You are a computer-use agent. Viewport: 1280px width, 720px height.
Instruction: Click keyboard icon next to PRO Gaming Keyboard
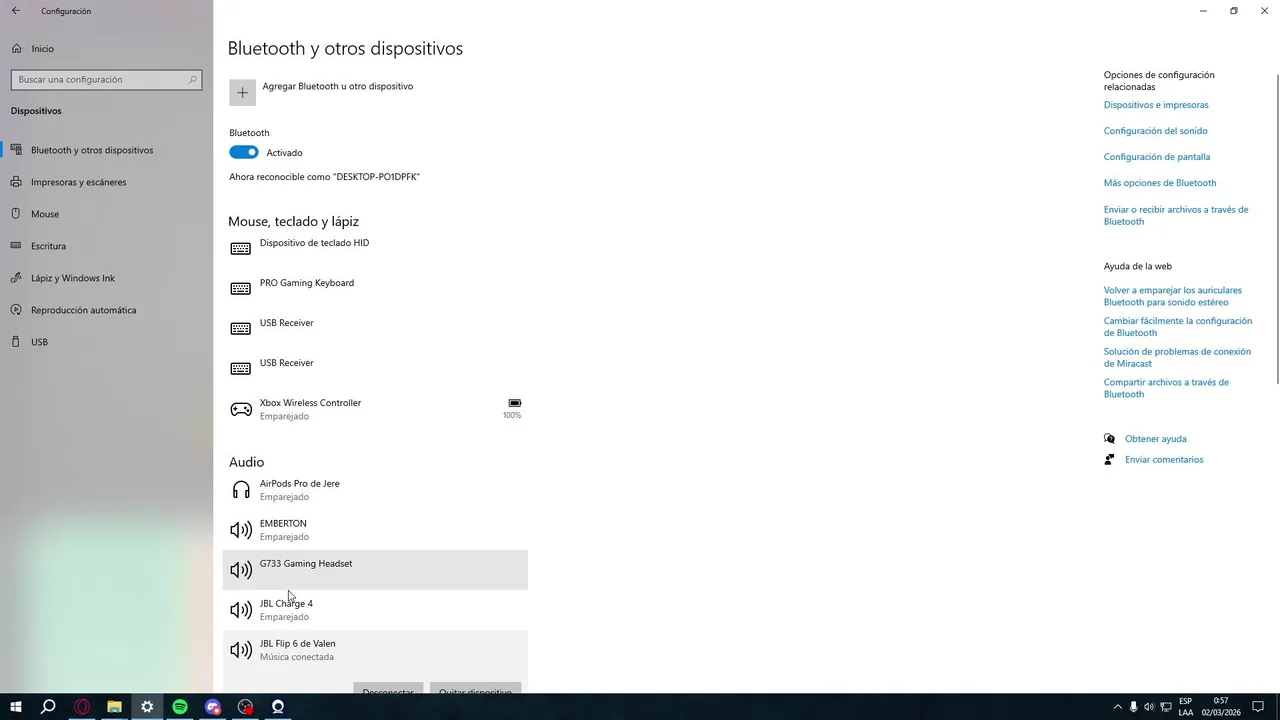tap(240, 289)
